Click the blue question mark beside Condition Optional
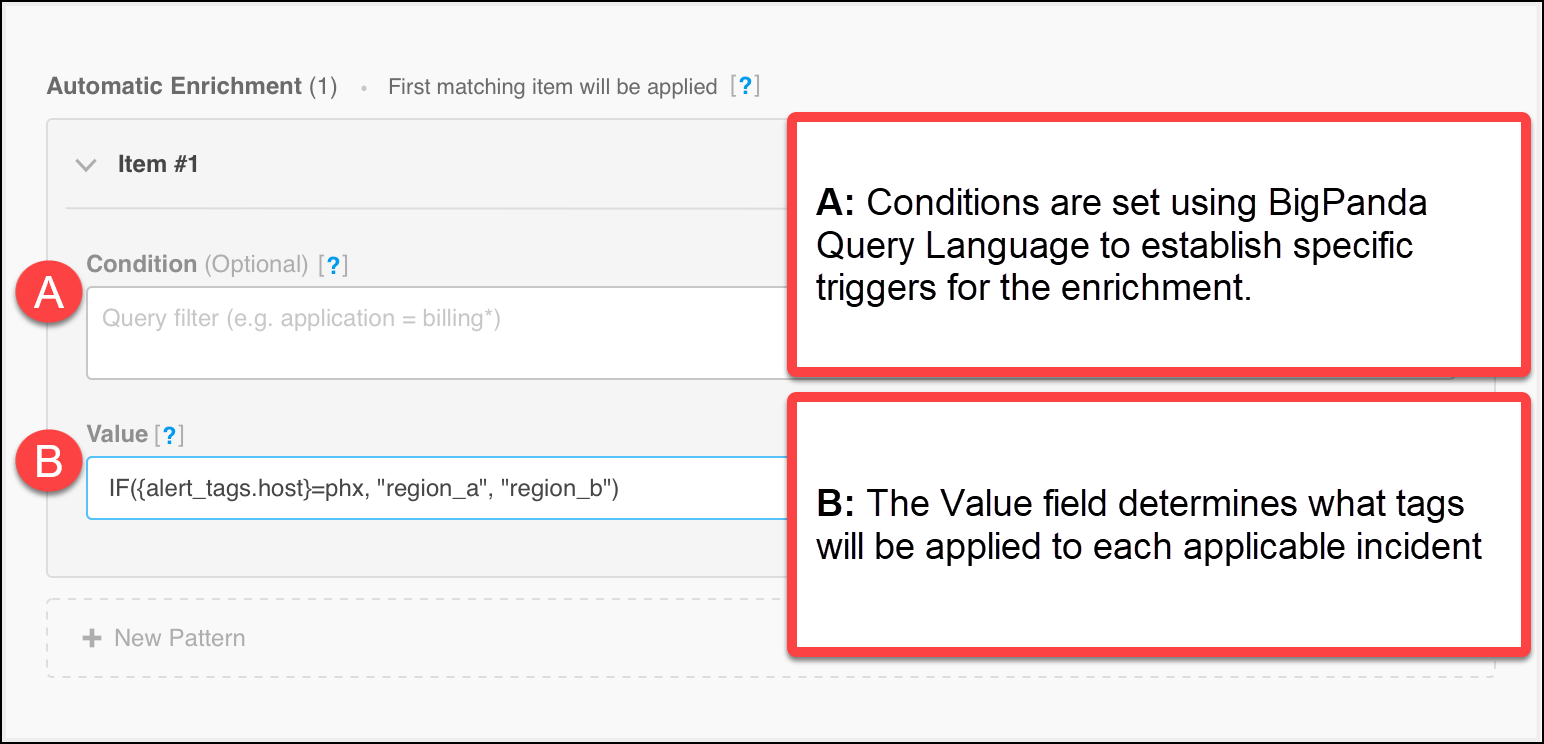The image size is (1544, 744). pos(331,264)
